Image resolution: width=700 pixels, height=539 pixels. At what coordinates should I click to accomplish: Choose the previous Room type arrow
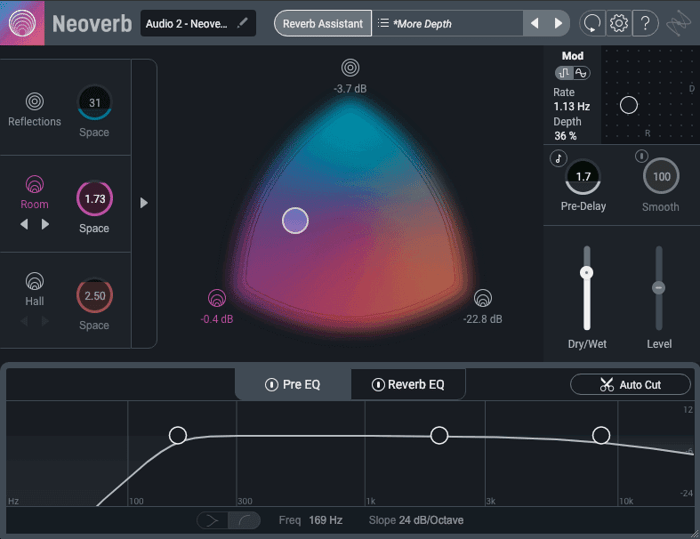tap(25, 224)
